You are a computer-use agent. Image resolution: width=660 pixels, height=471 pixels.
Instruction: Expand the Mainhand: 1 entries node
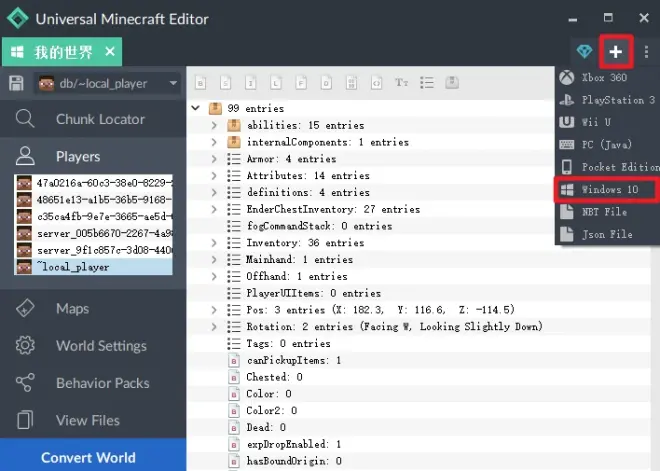click(x=214, y=259)
